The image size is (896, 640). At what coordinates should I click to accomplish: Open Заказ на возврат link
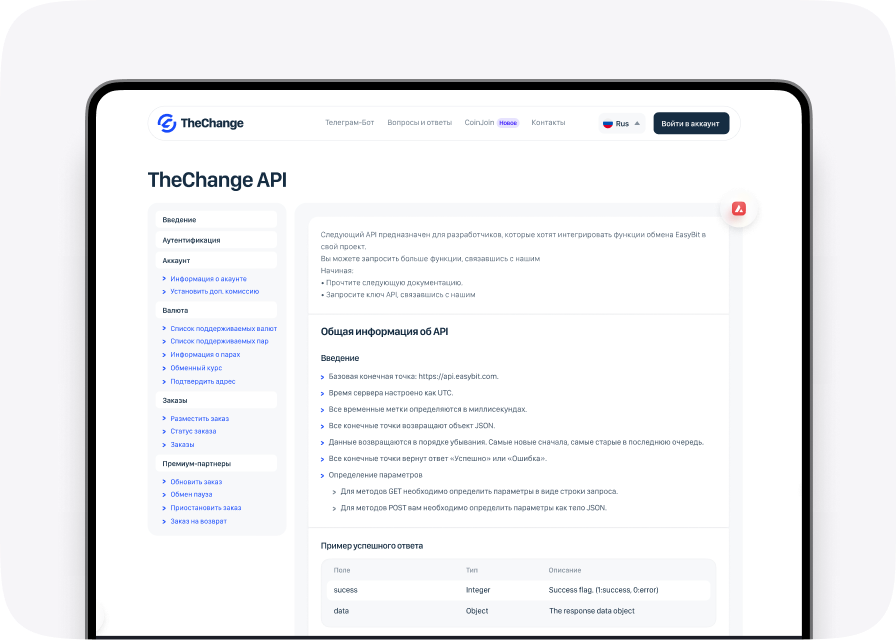point(198,521)
